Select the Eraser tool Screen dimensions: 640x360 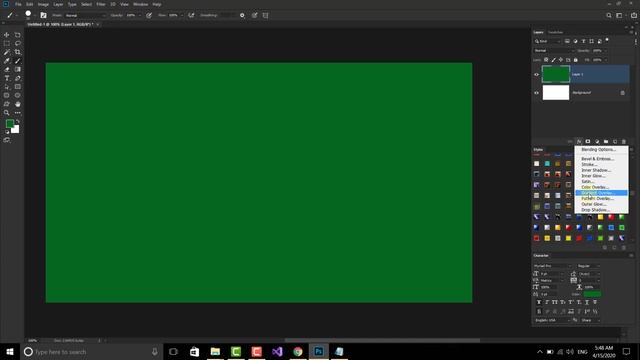tap(7, 69)
